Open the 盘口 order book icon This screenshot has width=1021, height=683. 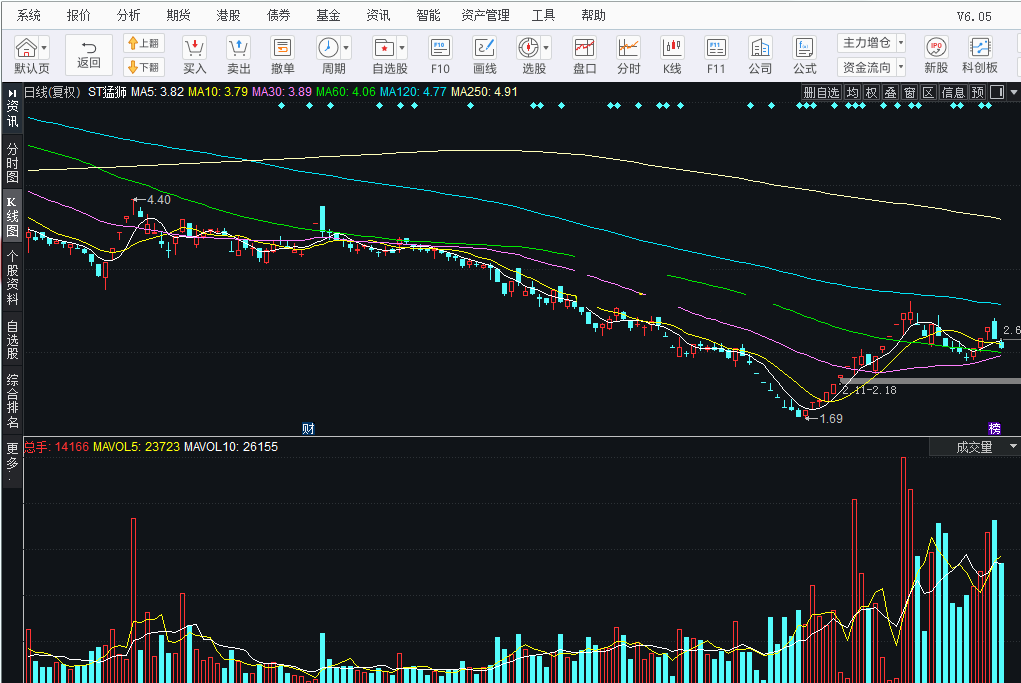[x=584, y=48]
